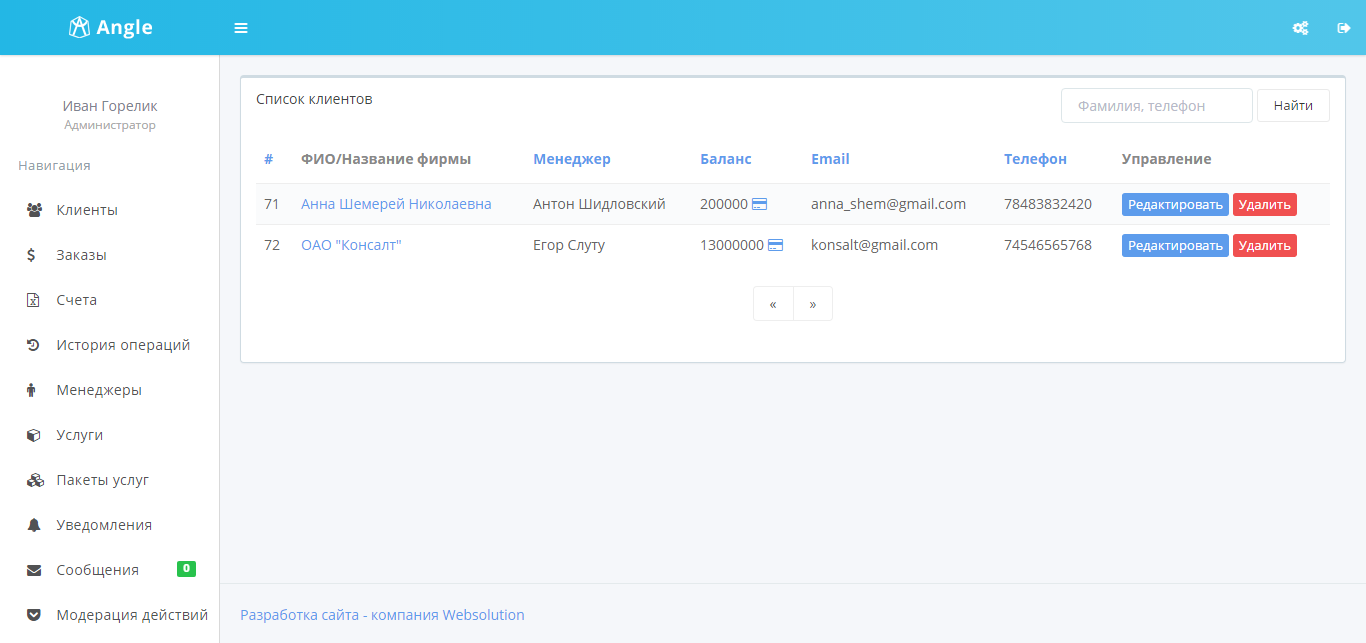Image resolution: width=1366 pixels, height=643 pixels.
Task: Click the История операций history icon
Action: point(31,344)
